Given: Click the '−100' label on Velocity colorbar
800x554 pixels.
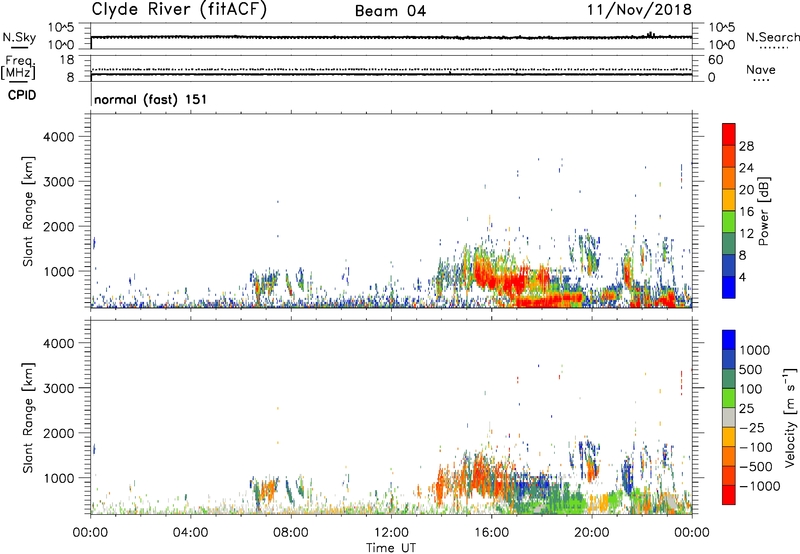Looking at the screenshot, I should [756, 447].
